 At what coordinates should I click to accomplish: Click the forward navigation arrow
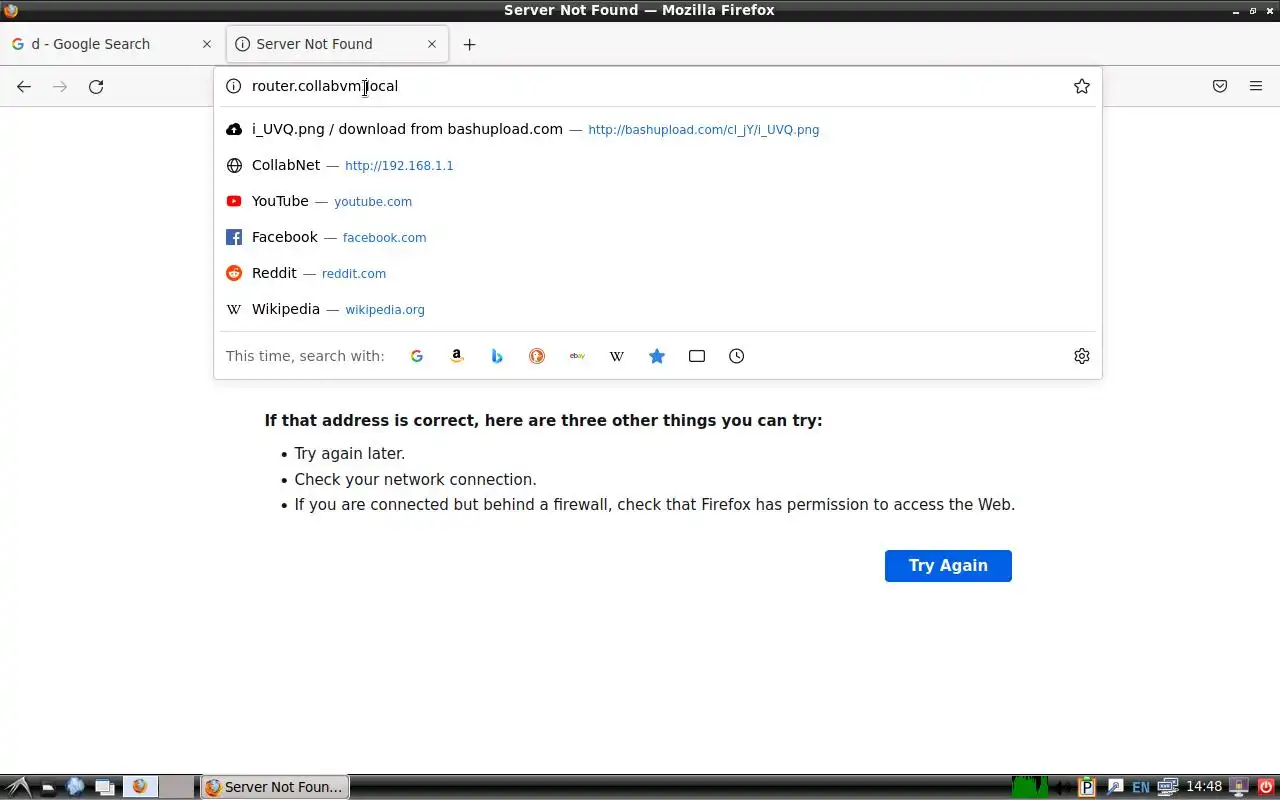coord(60,87)
